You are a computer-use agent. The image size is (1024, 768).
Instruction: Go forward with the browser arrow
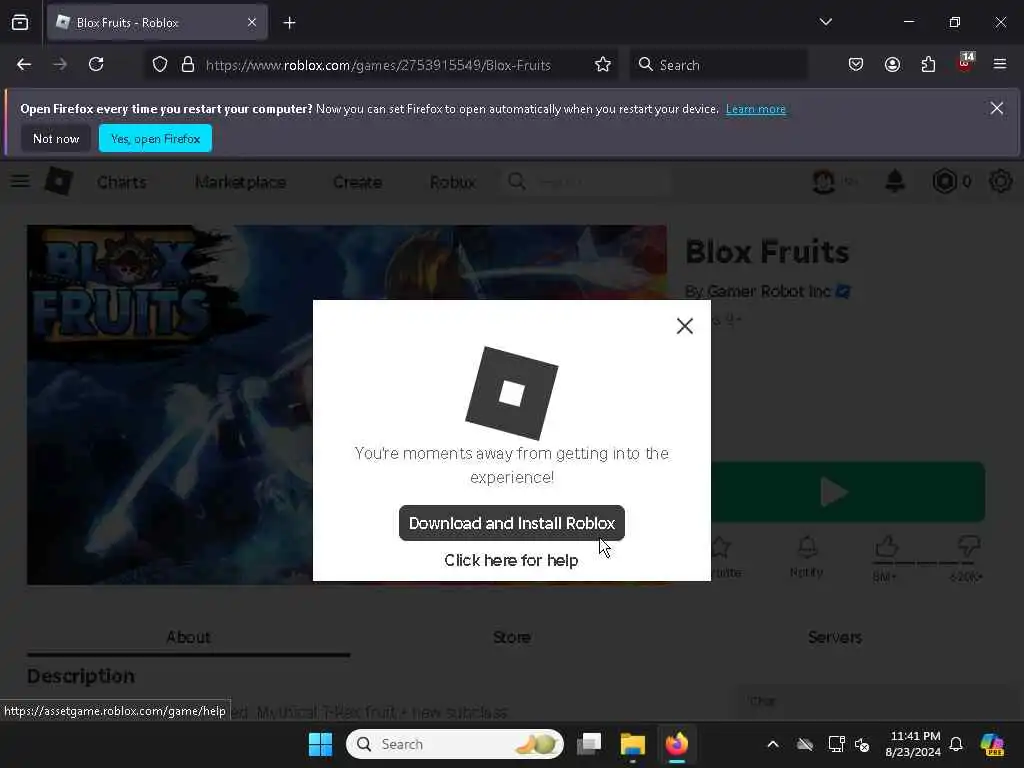click(60, 65)
